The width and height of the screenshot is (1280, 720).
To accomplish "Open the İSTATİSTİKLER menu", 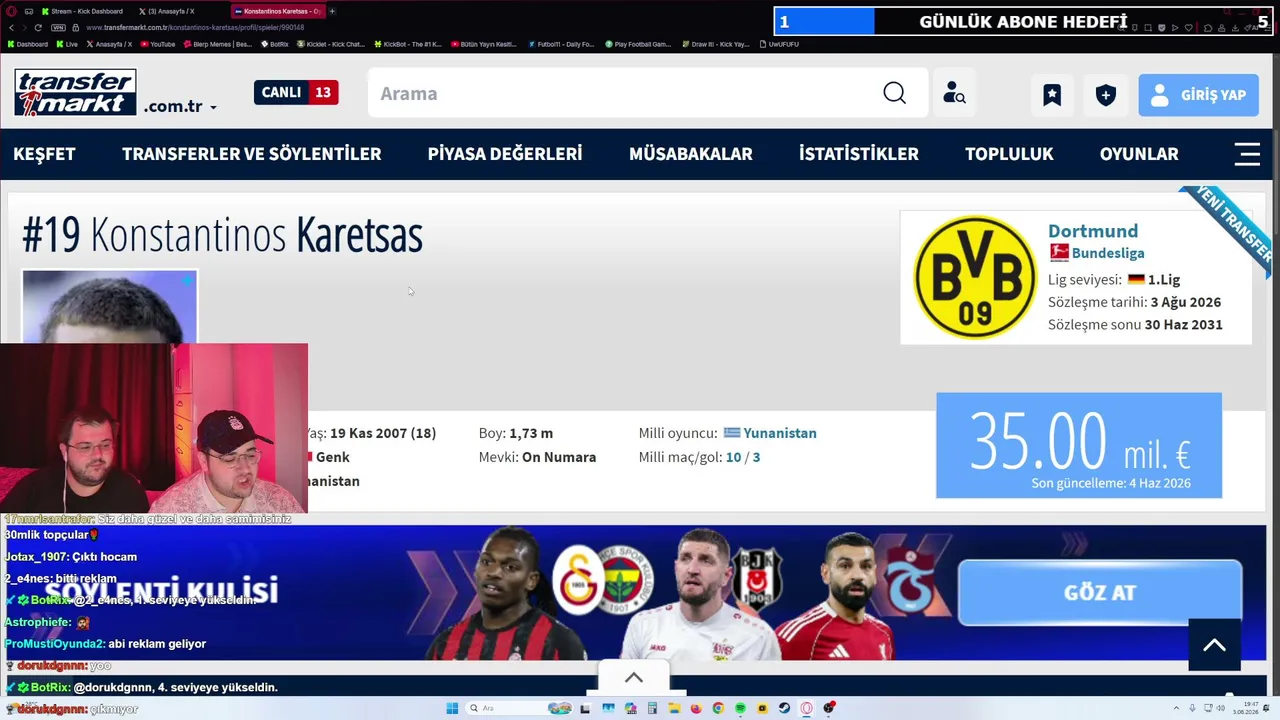I will (859, 154).
